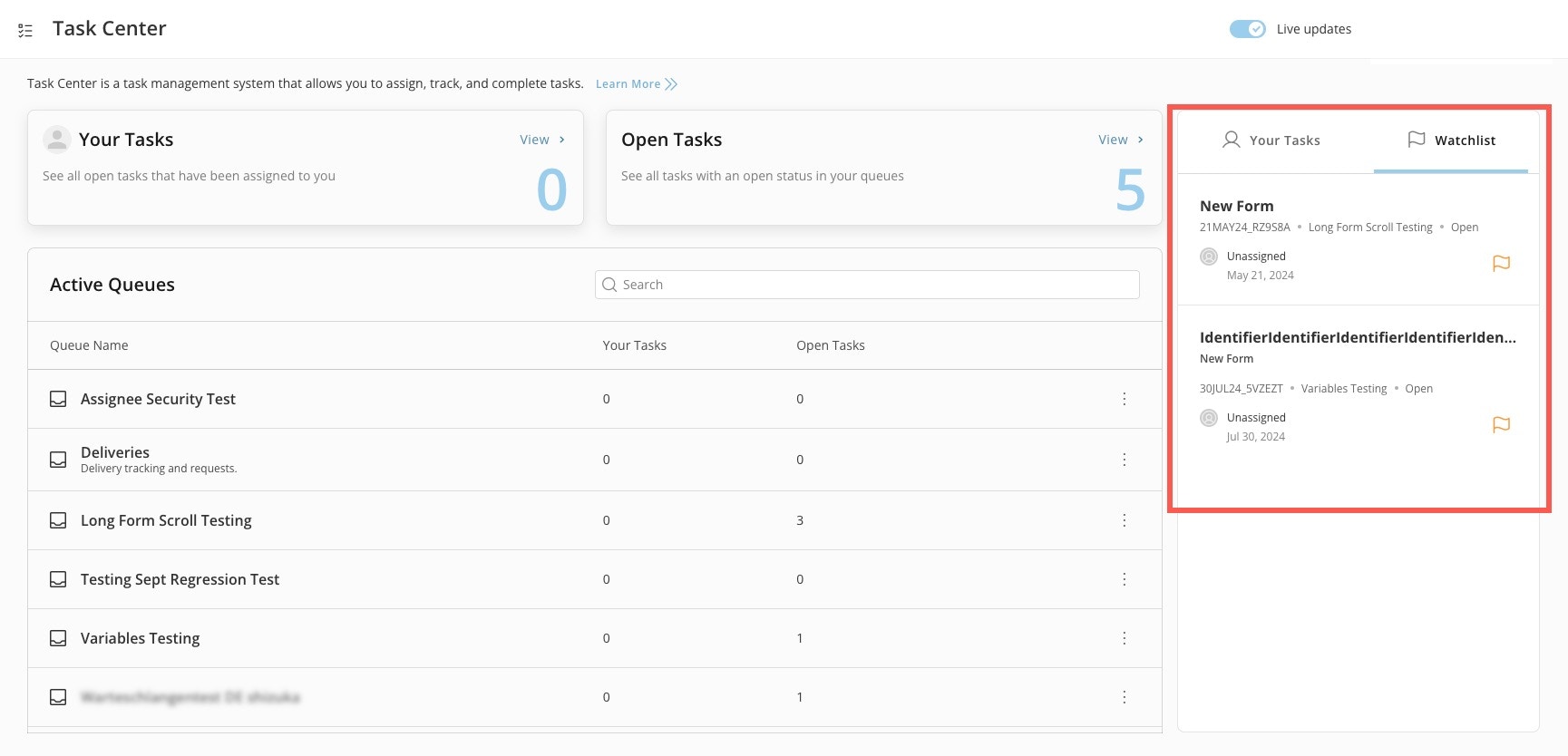Image resolution: width=1568 pixels, height=756 pixels.
Task: Switch to Your Tasks tab in side panel
Action: coord(1271,141)
